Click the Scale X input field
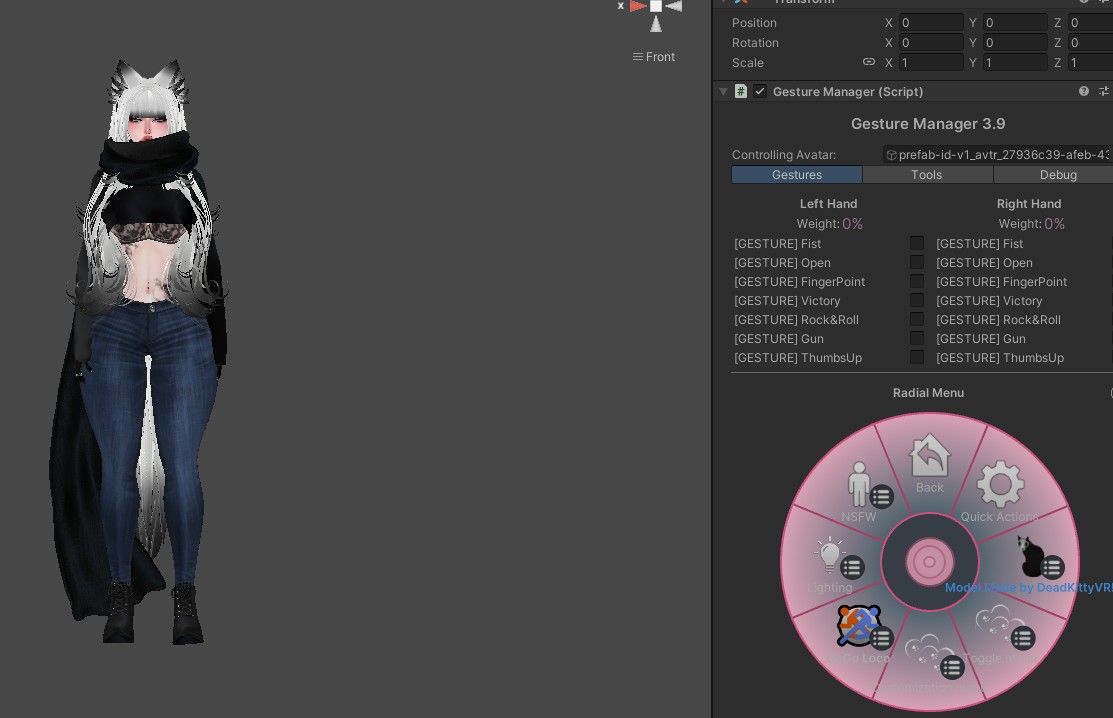 [x=931, y=62]
